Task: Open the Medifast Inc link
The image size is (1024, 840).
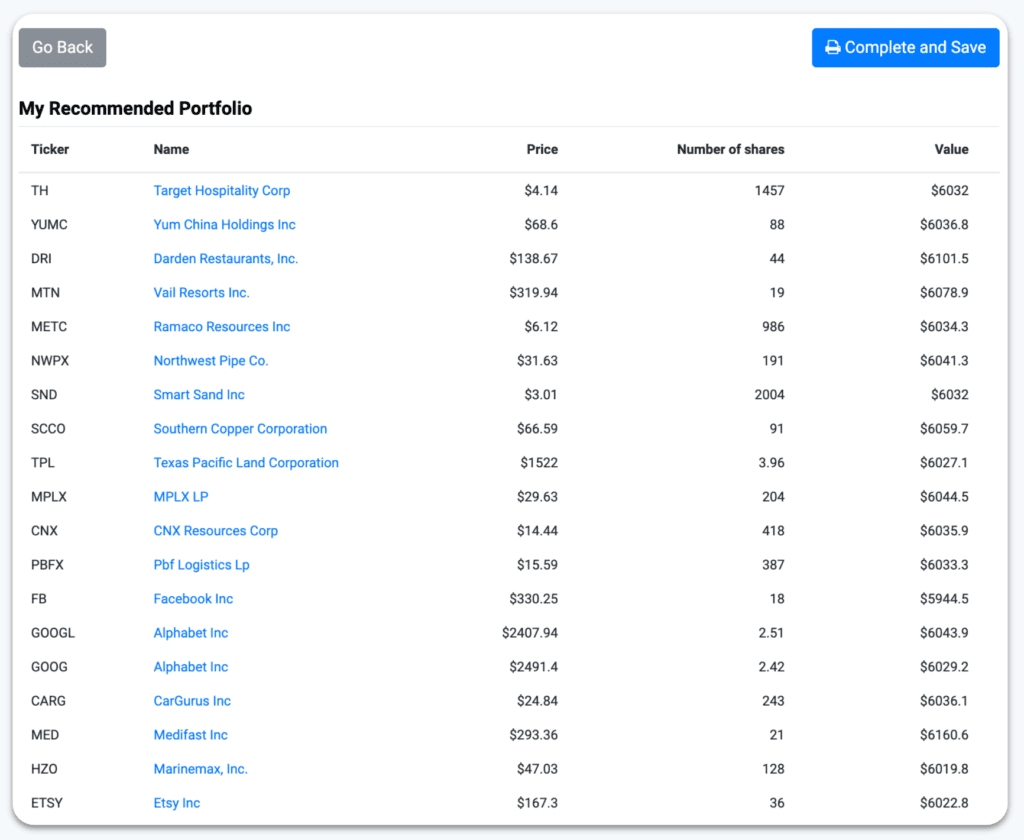Action: pyautogui.click(x=190, y=735)
